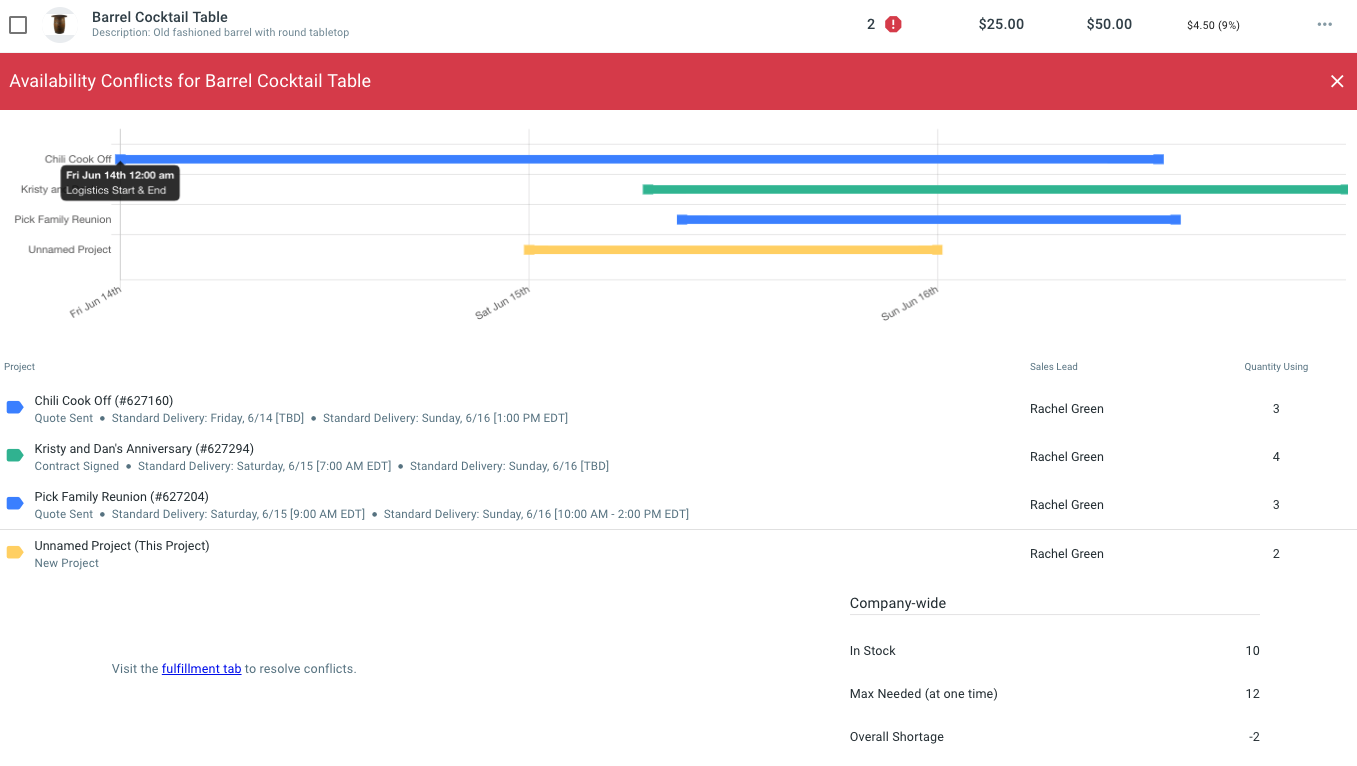
Task: Click the item quantity 2
Action: [871, 24]
